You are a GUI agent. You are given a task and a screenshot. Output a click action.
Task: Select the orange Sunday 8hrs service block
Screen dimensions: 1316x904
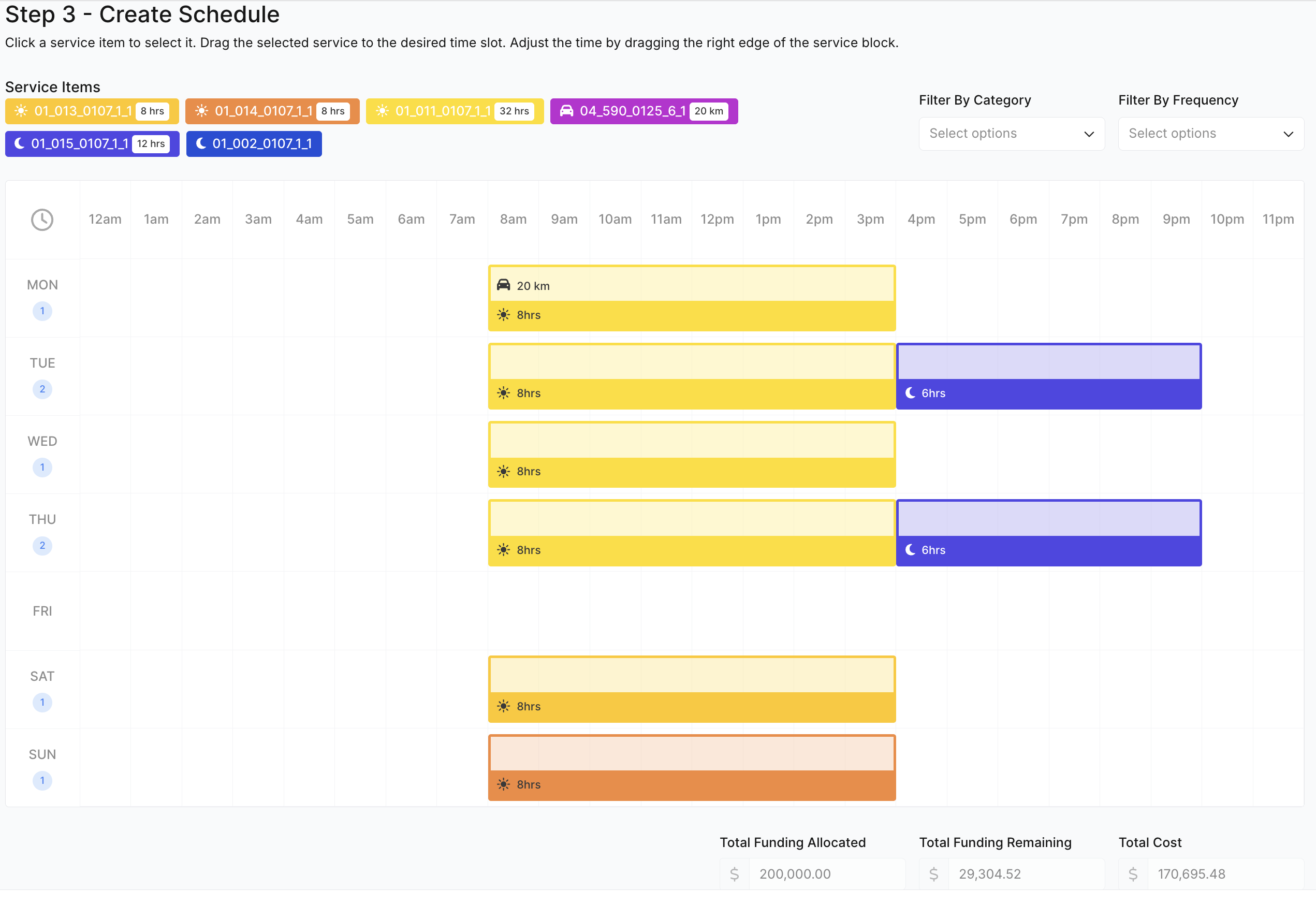[692, 768]
